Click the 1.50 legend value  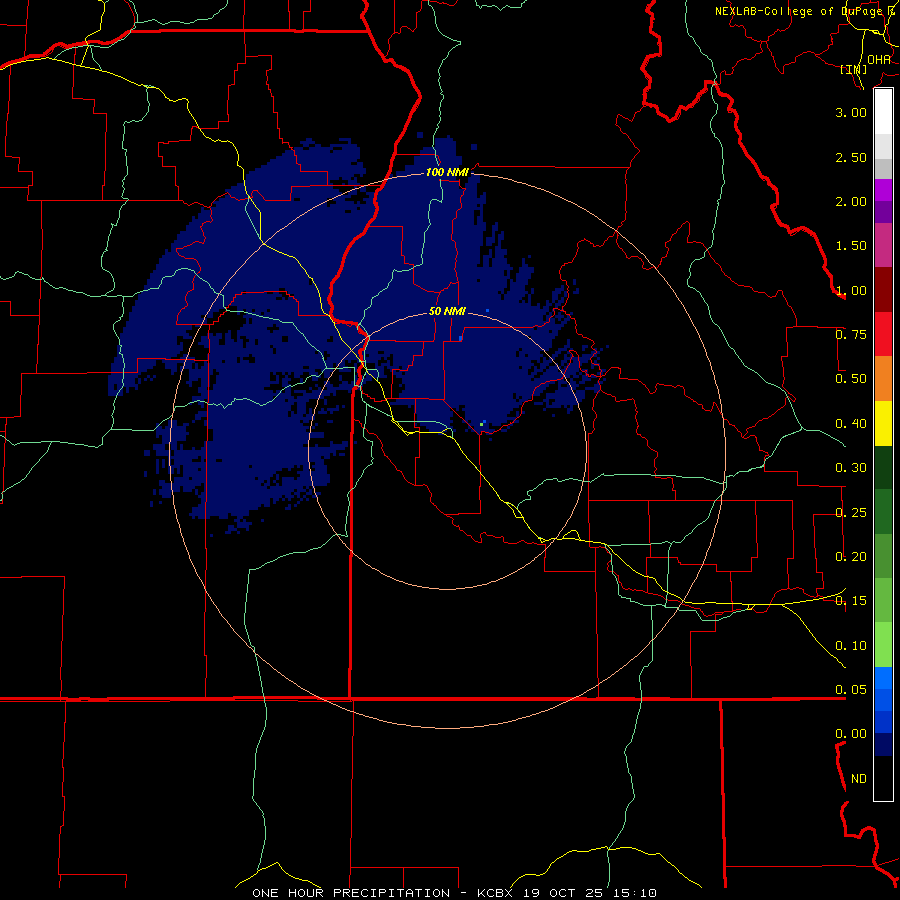(851, 246)
